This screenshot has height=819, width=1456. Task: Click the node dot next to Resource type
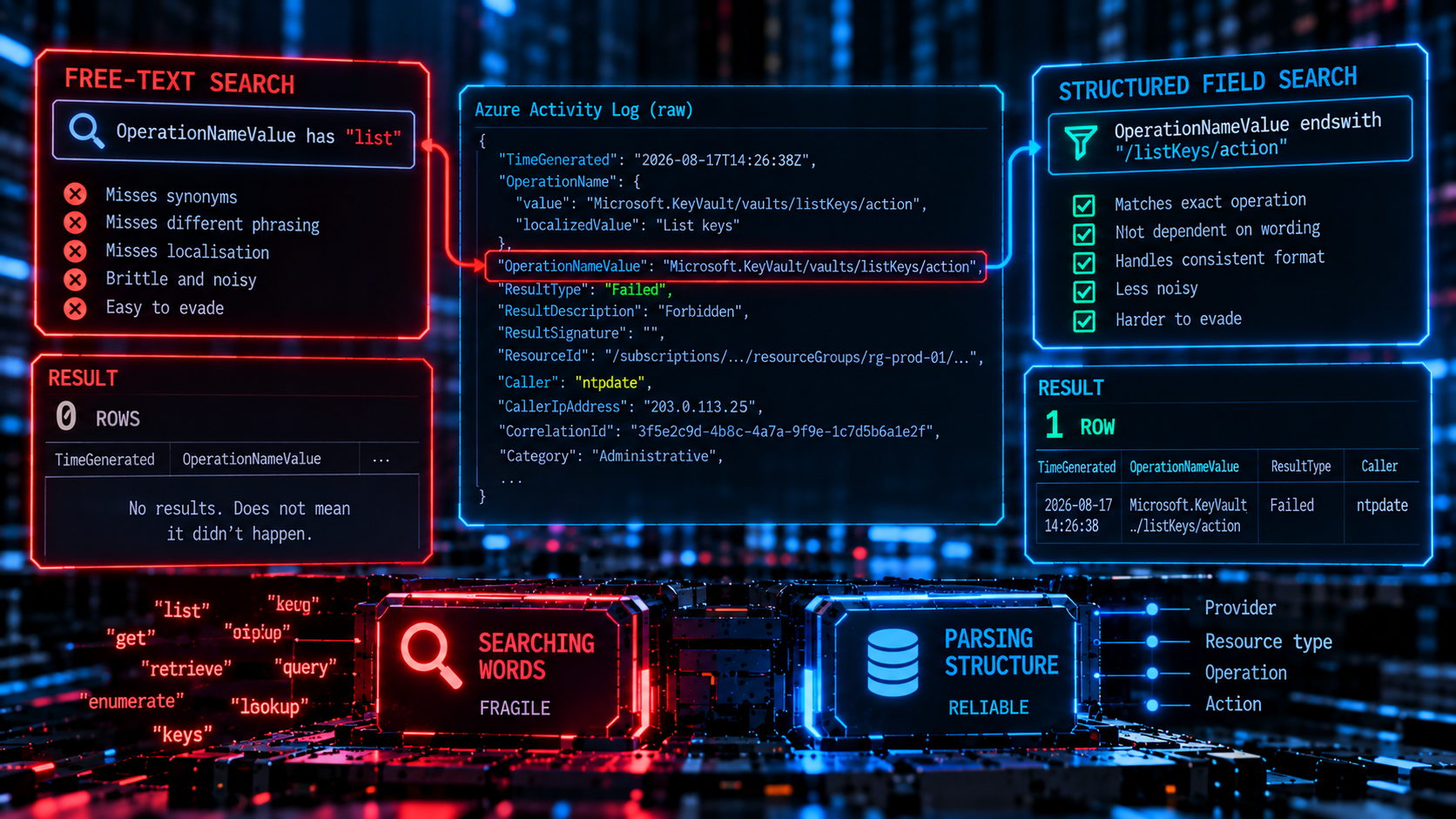[1152, 641]
